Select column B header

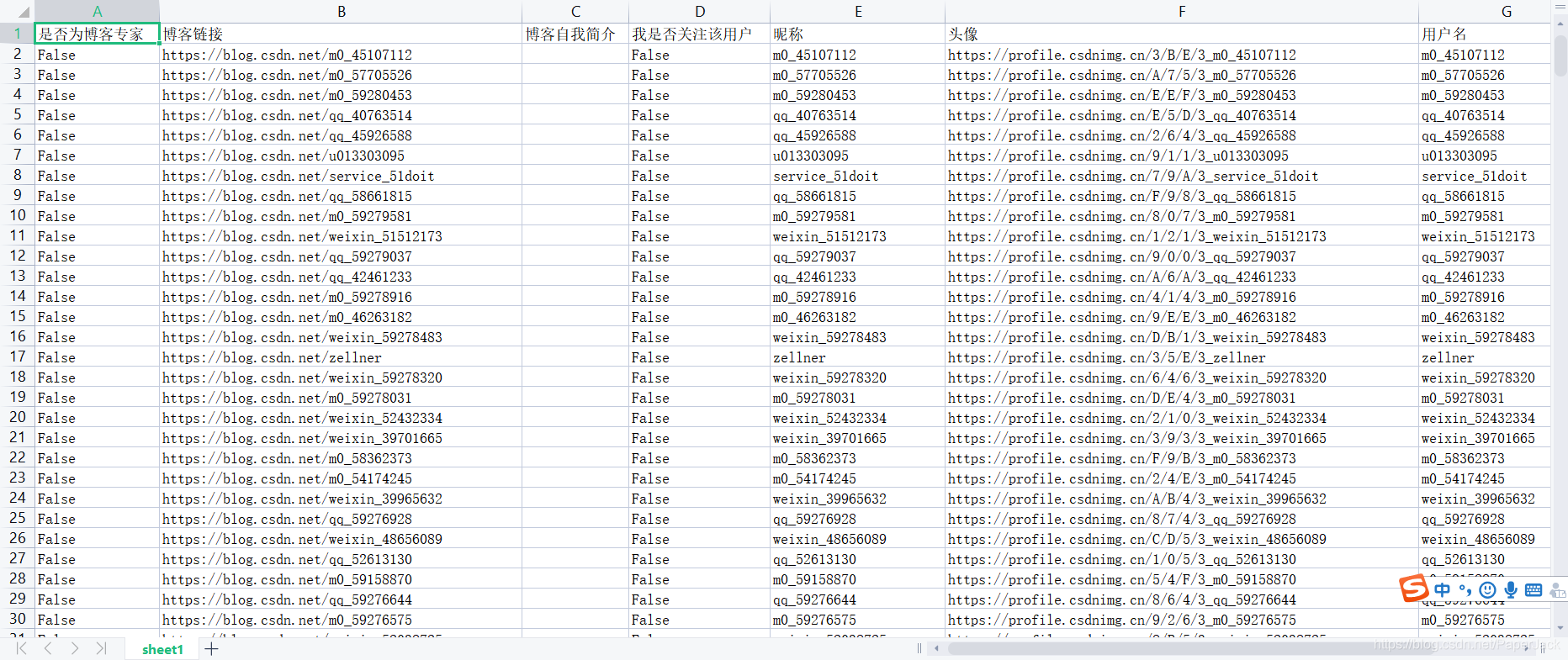click(342, 12)
